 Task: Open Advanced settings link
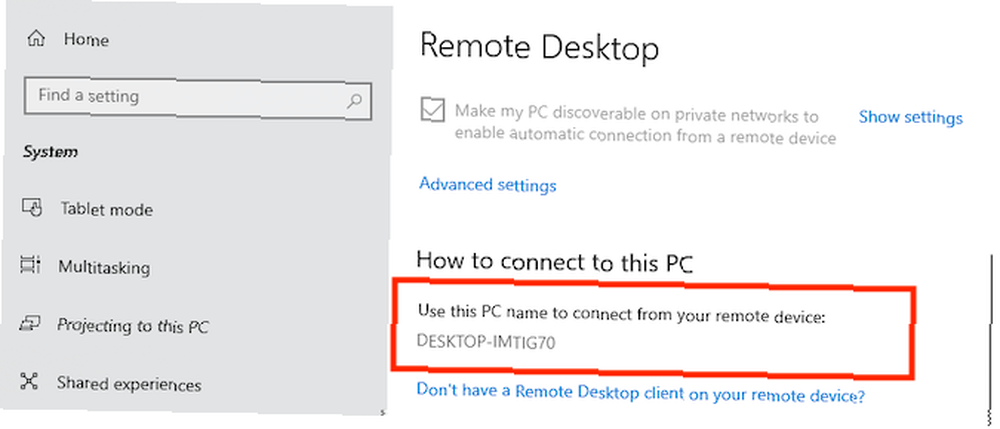point(487,185)
